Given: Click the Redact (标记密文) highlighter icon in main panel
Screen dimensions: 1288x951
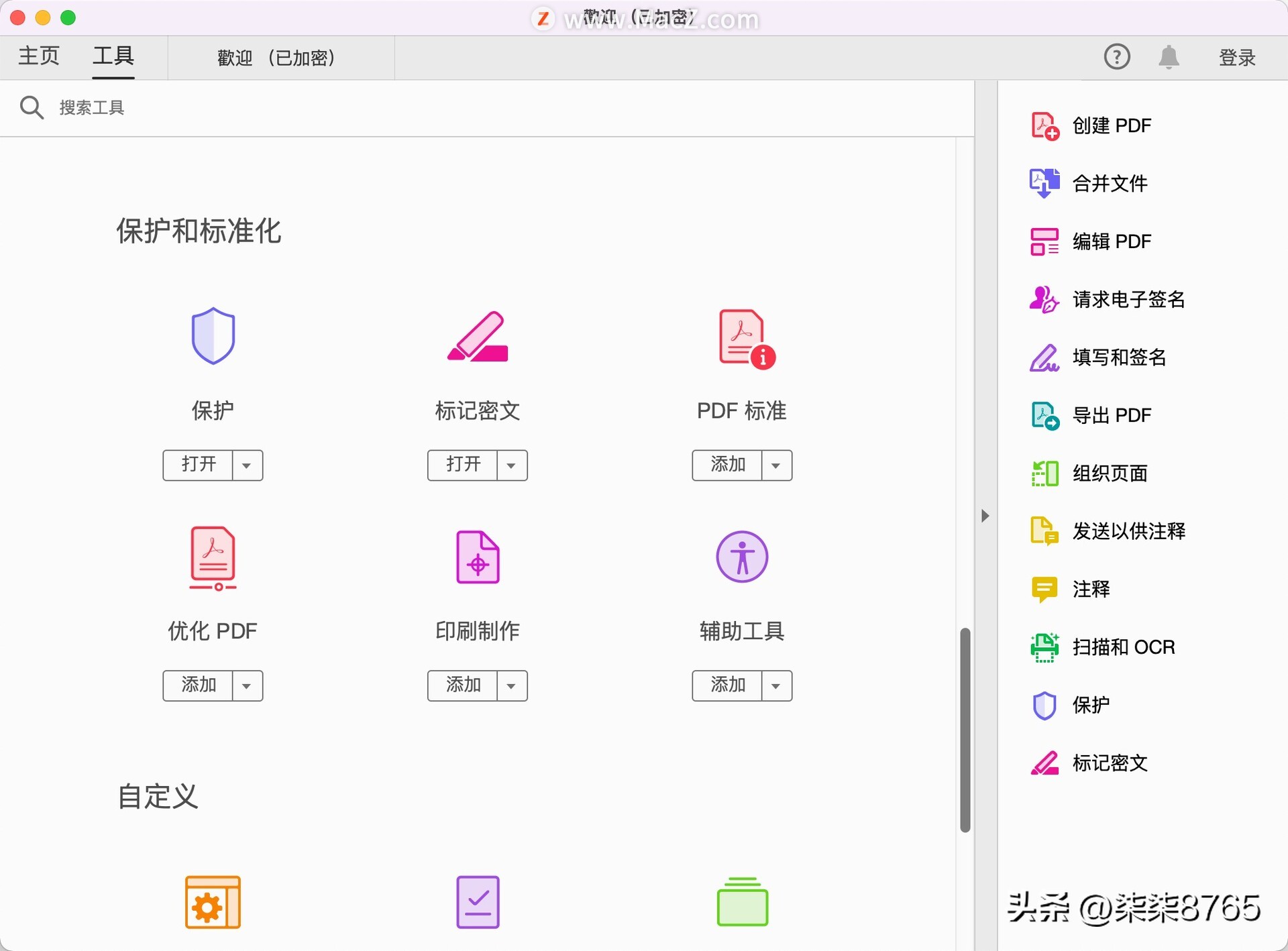Looking at the screenshot, I should coord(477,336).
